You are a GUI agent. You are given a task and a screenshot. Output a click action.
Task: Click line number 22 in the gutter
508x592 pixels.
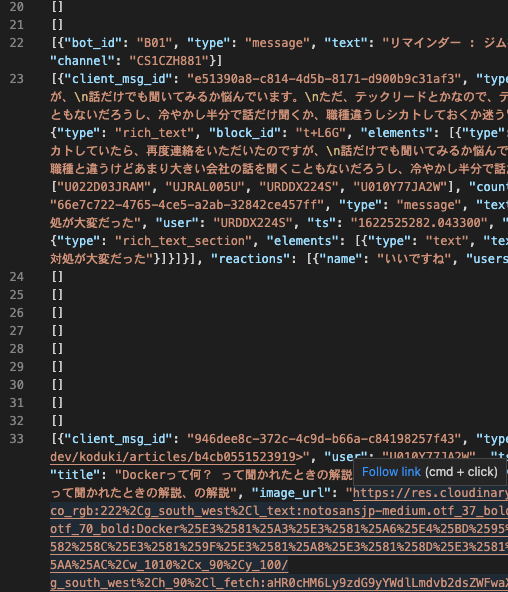pos(17,43)
